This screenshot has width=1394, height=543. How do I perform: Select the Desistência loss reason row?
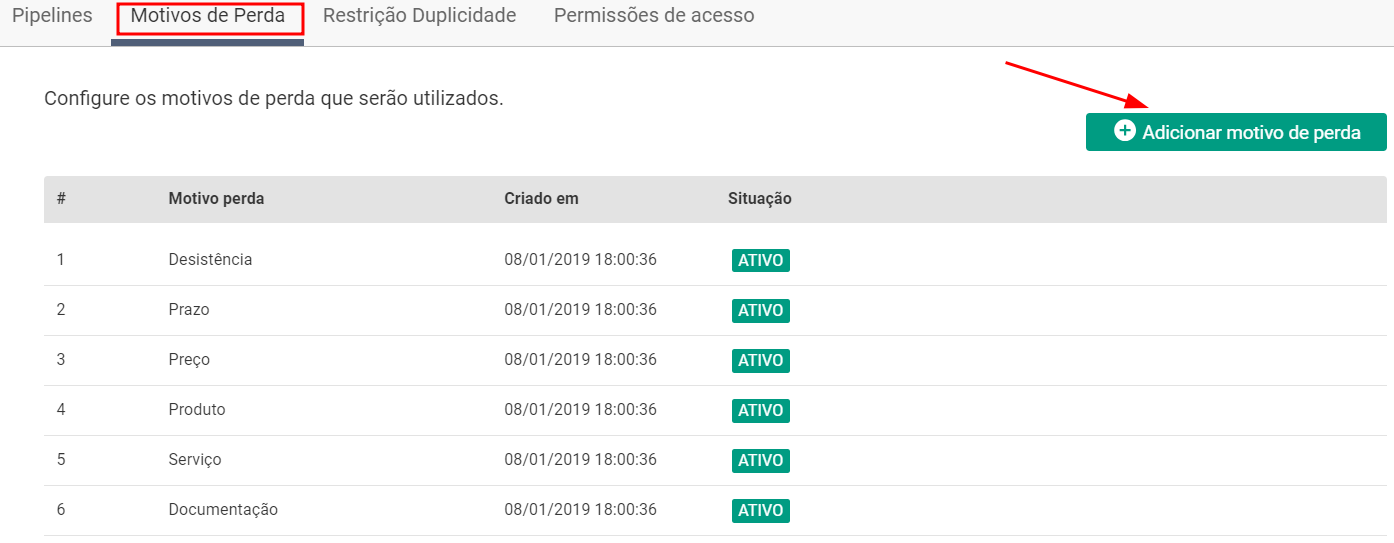coord(210,260)
